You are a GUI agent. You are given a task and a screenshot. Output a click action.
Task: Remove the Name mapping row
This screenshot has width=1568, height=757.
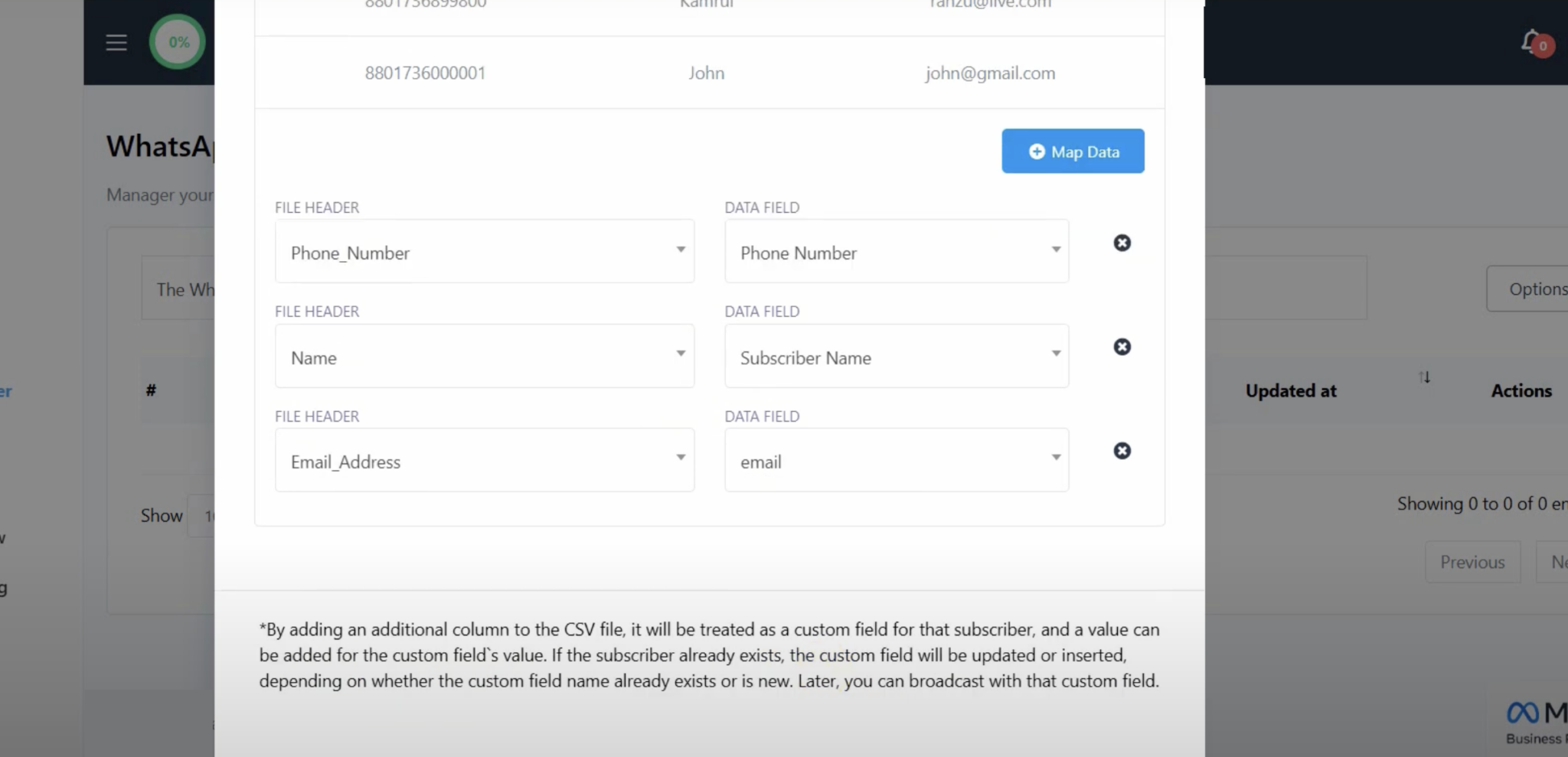(1122, 347)
